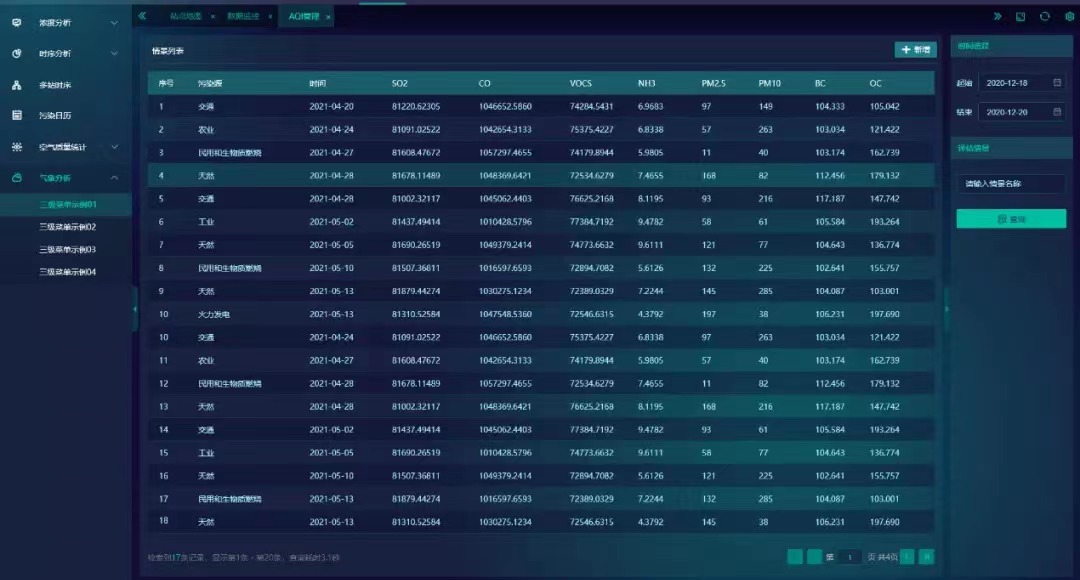The height and width of the screenshot is (580, 1080).
Task: Collapse the 气象分析 sidebar menu
Action: pos(114,178)
